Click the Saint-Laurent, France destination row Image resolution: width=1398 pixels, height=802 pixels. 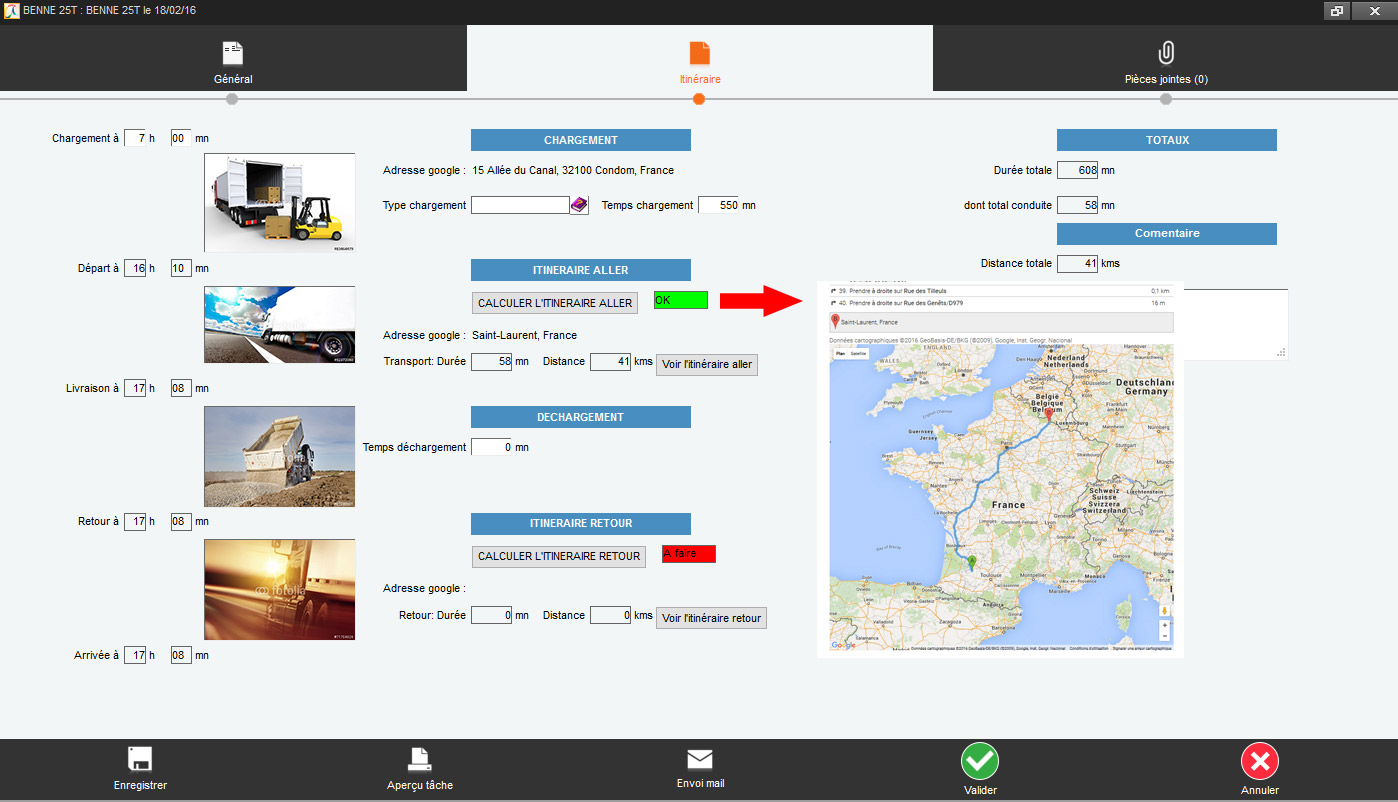tap(1001, 322)
